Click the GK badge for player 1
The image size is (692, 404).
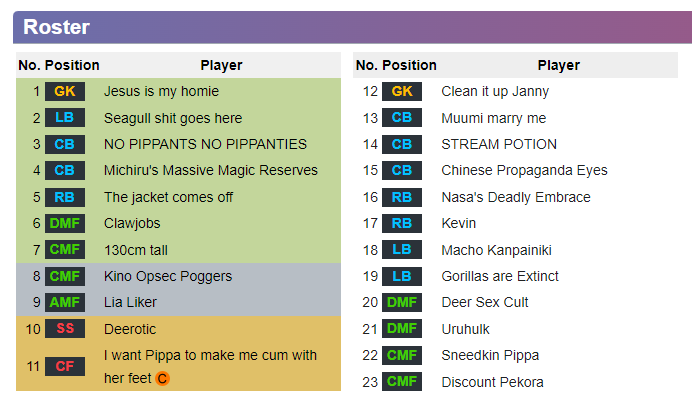click(x=65, y=91)
